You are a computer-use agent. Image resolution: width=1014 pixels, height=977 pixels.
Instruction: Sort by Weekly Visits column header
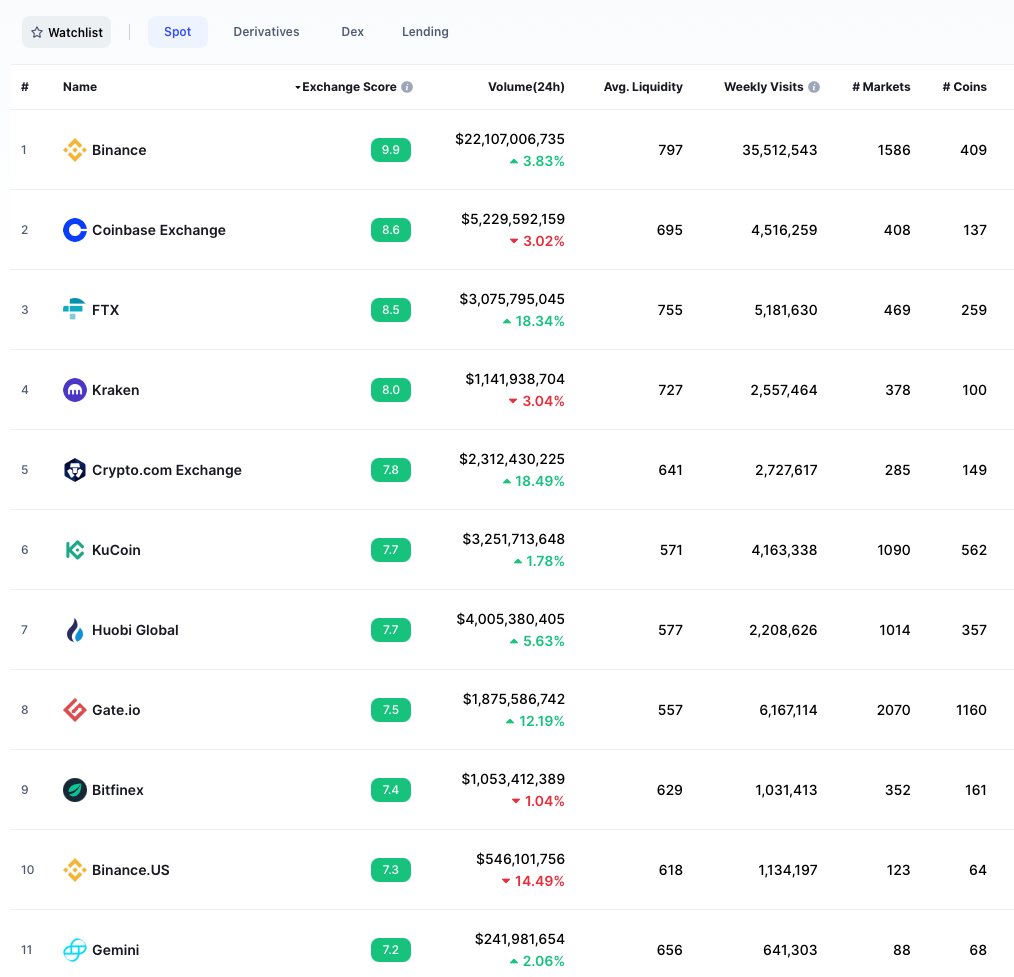764,87
